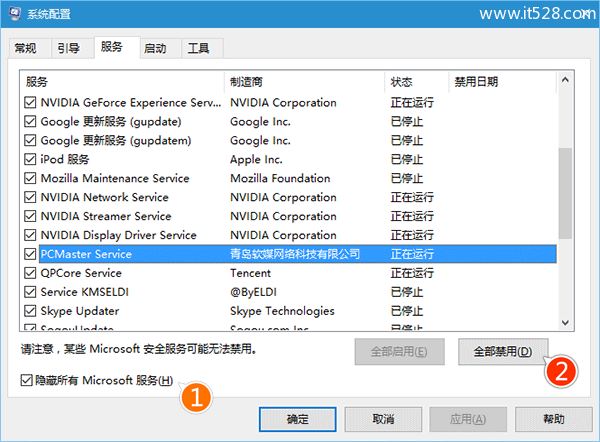Uncheck the Service KMSELDI checkbox
The width and height of the screenshot is (600, 442).
click(x=30, y=292)
